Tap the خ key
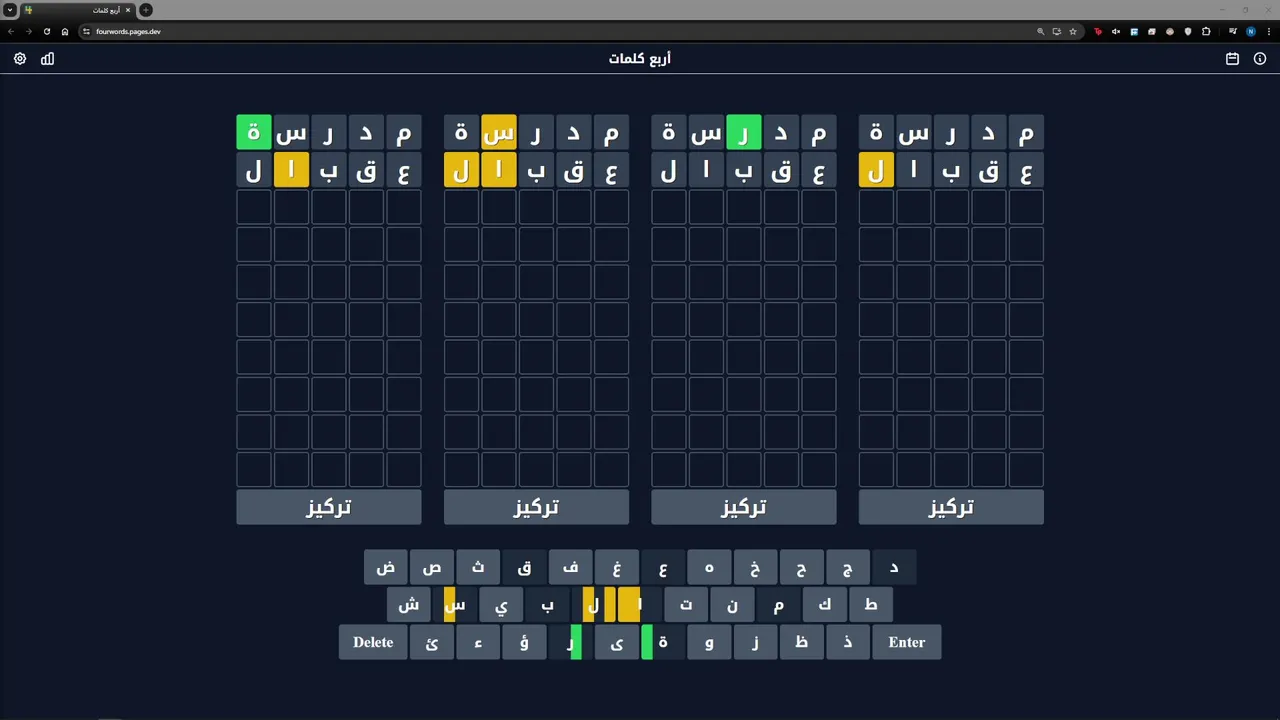1280x720 pixels. (x=755, y=567)
